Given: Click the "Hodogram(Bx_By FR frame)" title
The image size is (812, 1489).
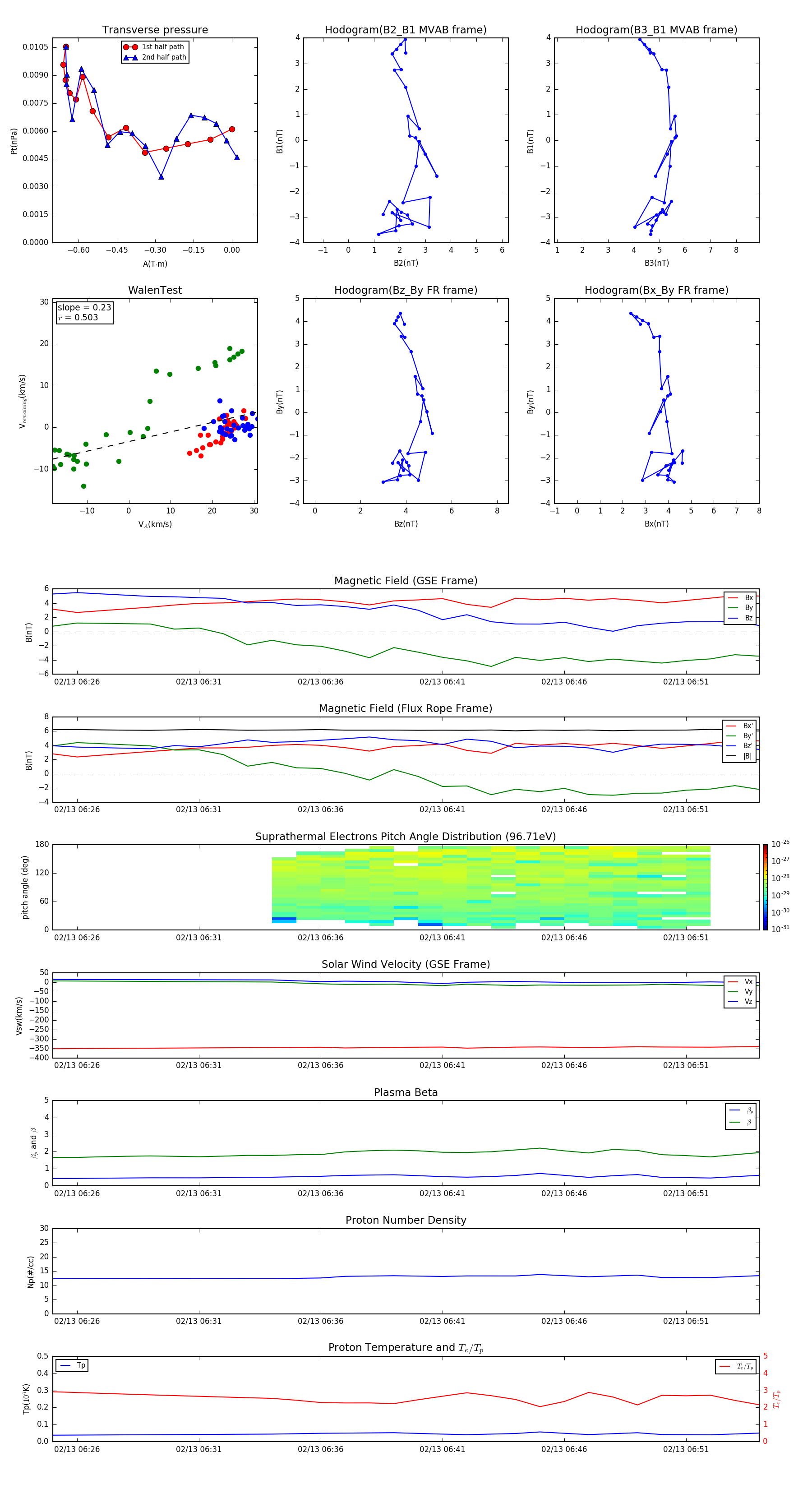Looking at the screenshot, I should click(656, 290).
